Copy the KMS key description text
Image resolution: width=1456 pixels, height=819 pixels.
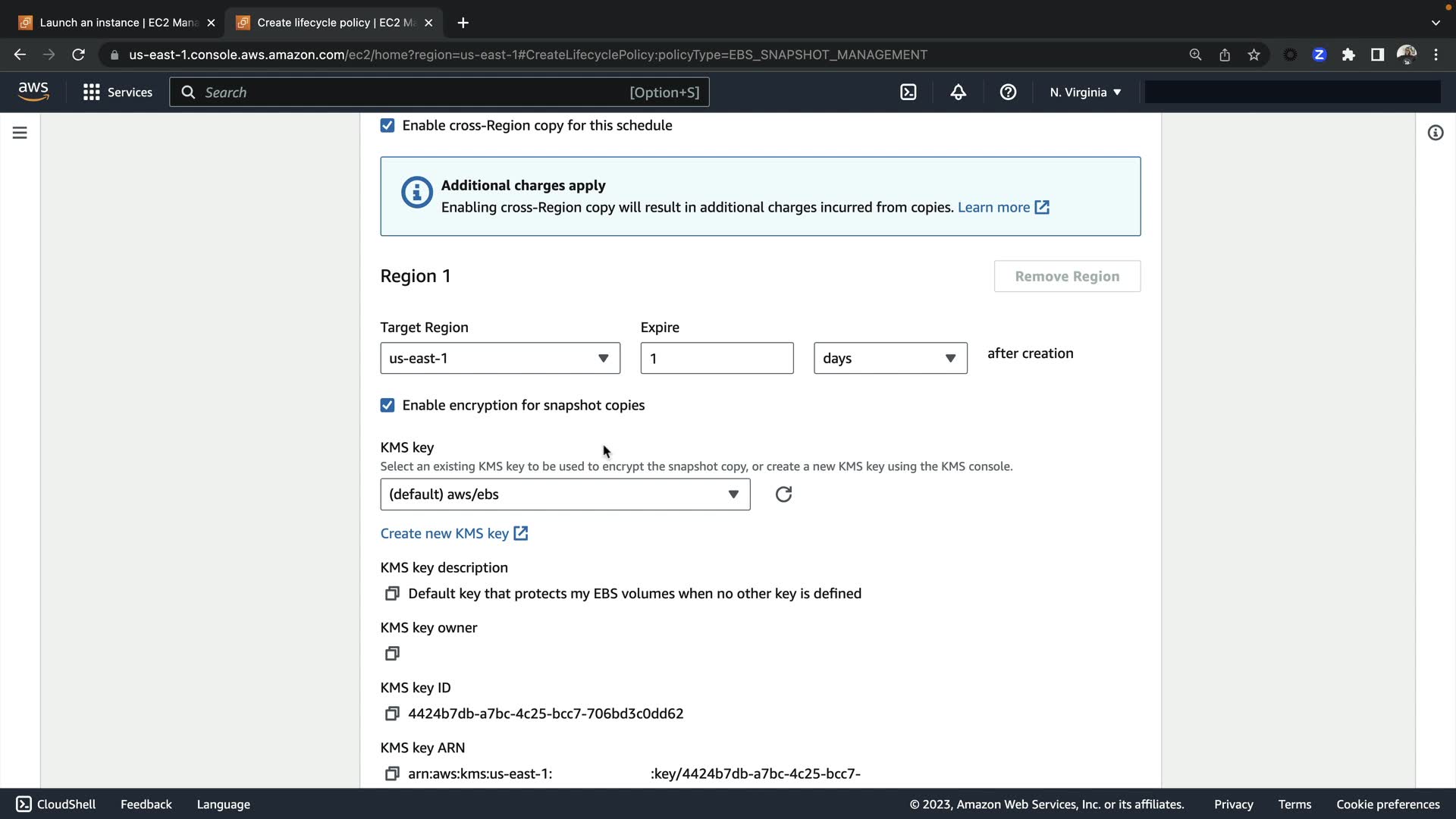[392, 594]
